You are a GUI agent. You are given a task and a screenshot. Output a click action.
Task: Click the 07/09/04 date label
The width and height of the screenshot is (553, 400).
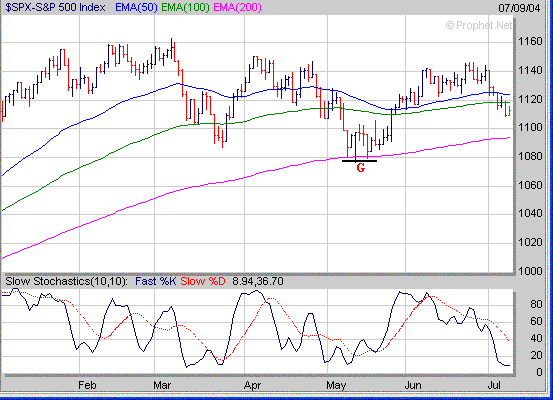(x=519, y=8)
